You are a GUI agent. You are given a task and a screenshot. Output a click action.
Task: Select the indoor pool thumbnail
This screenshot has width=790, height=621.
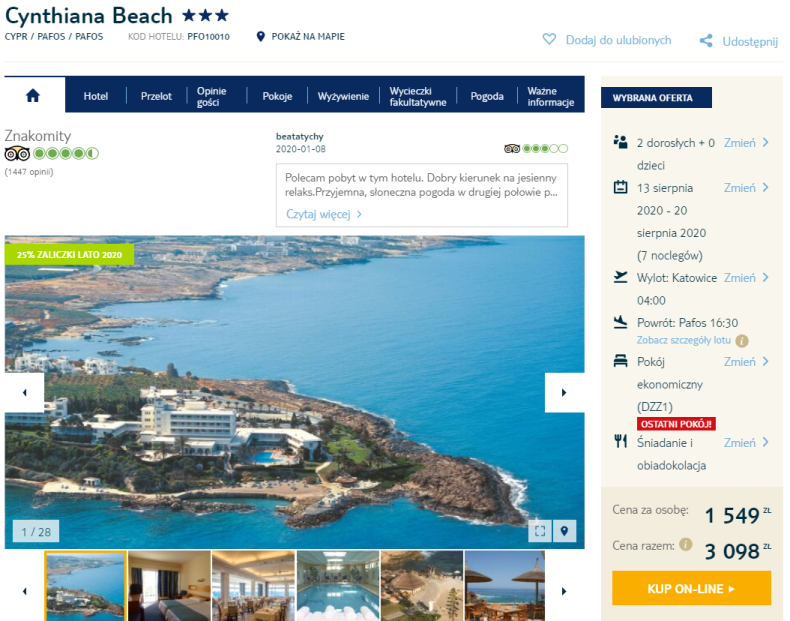pos(338,586)
